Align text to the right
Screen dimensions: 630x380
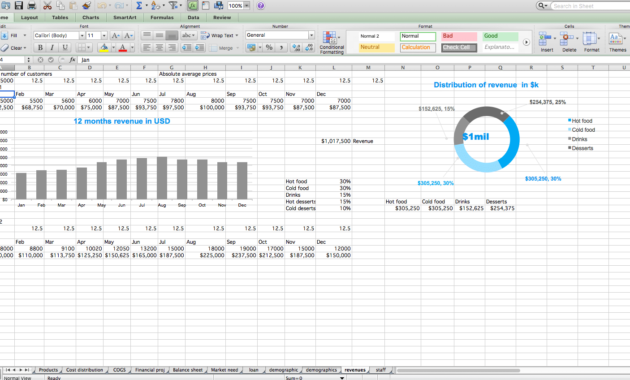[172, 47]
